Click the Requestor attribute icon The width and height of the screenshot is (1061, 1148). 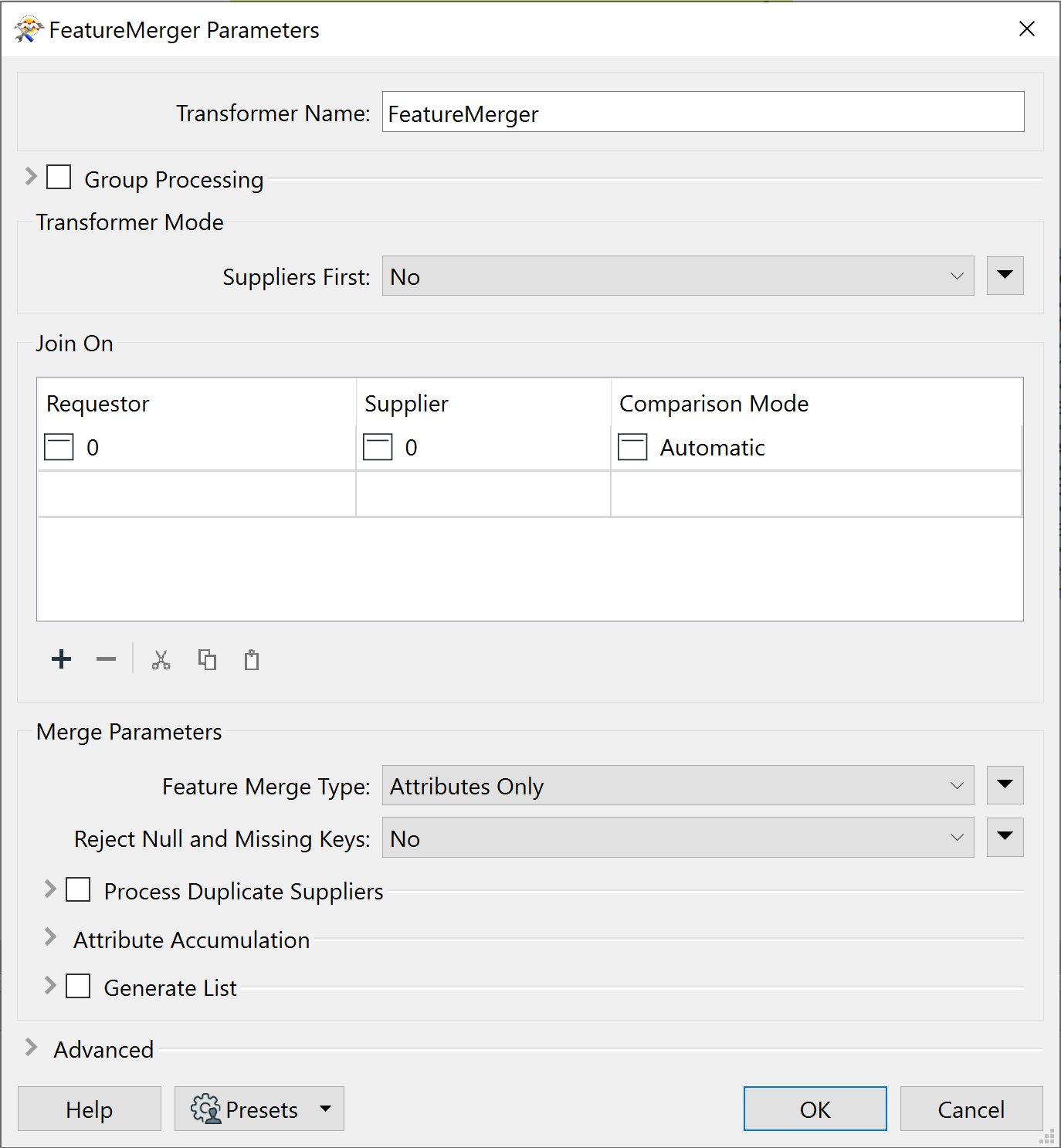pyautogui.click(x=59, y=447)
